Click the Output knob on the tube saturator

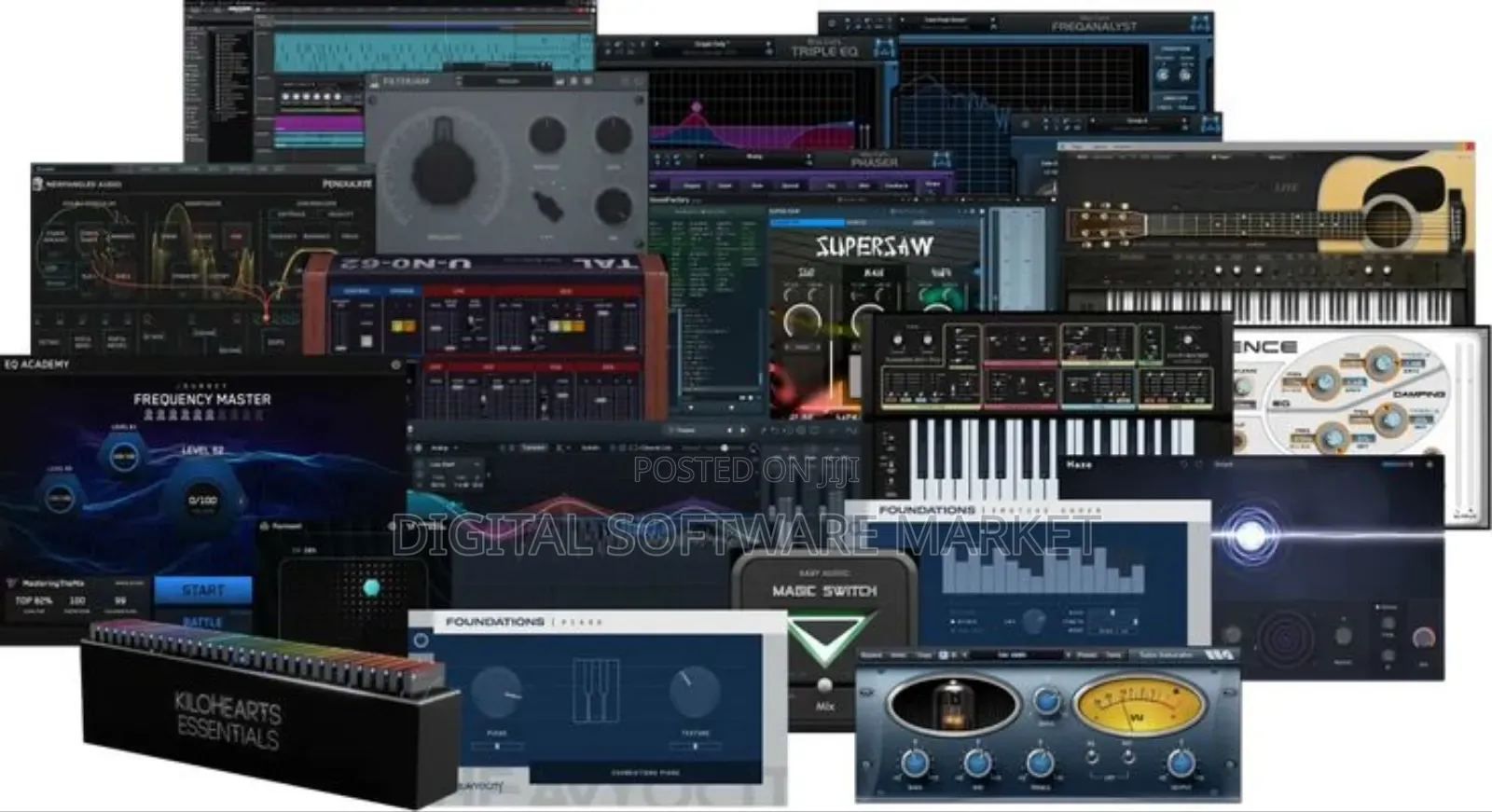pos(1181,763)
